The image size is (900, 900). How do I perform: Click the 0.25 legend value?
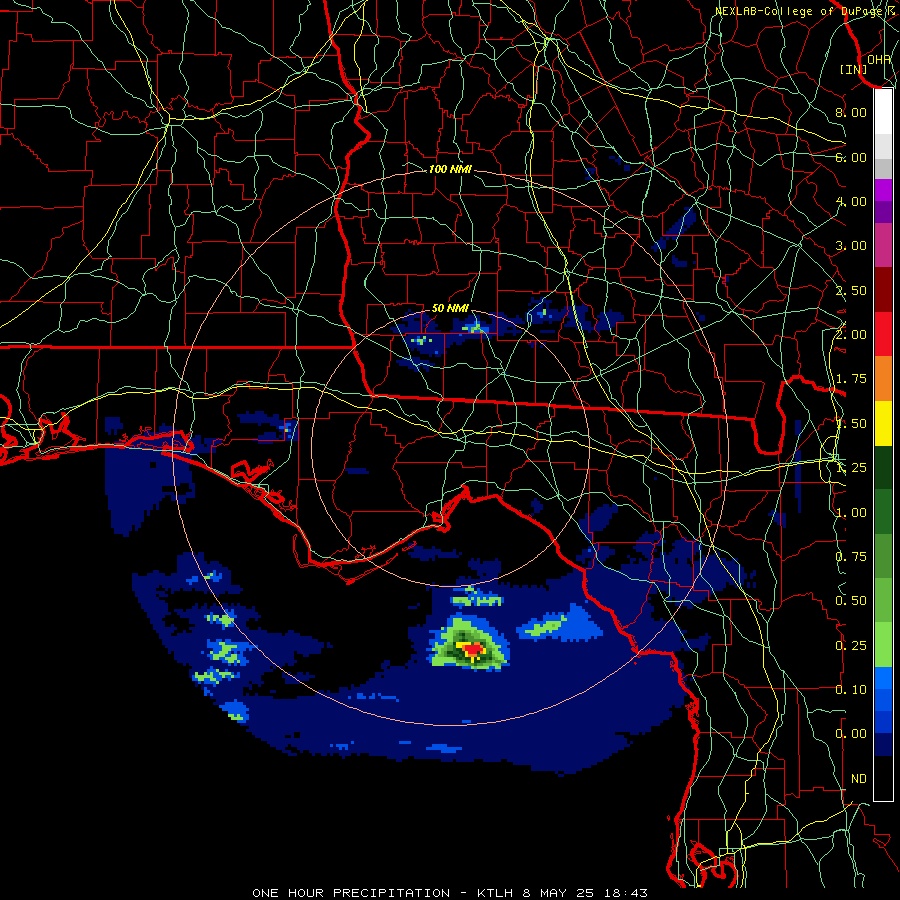point(851,646)
